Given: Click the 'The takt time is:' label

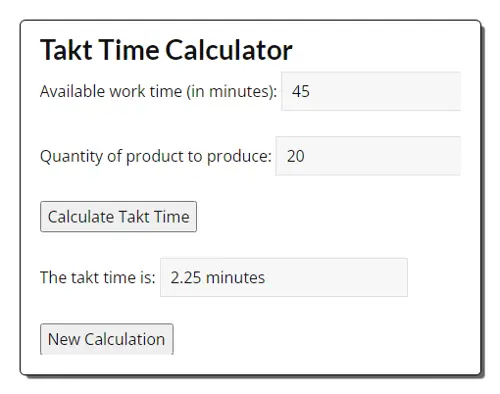Looking at the screenshot, I should pos(98,277).
